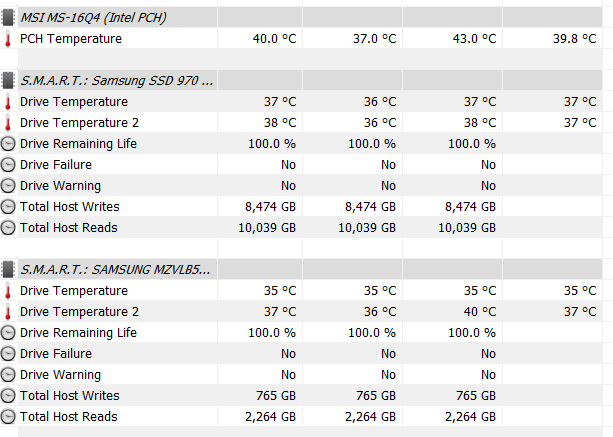Collapse the S.M.A.R.T.: SAMSUNG MZVLB5 group

pyautogui.click(x=115, y=270)
